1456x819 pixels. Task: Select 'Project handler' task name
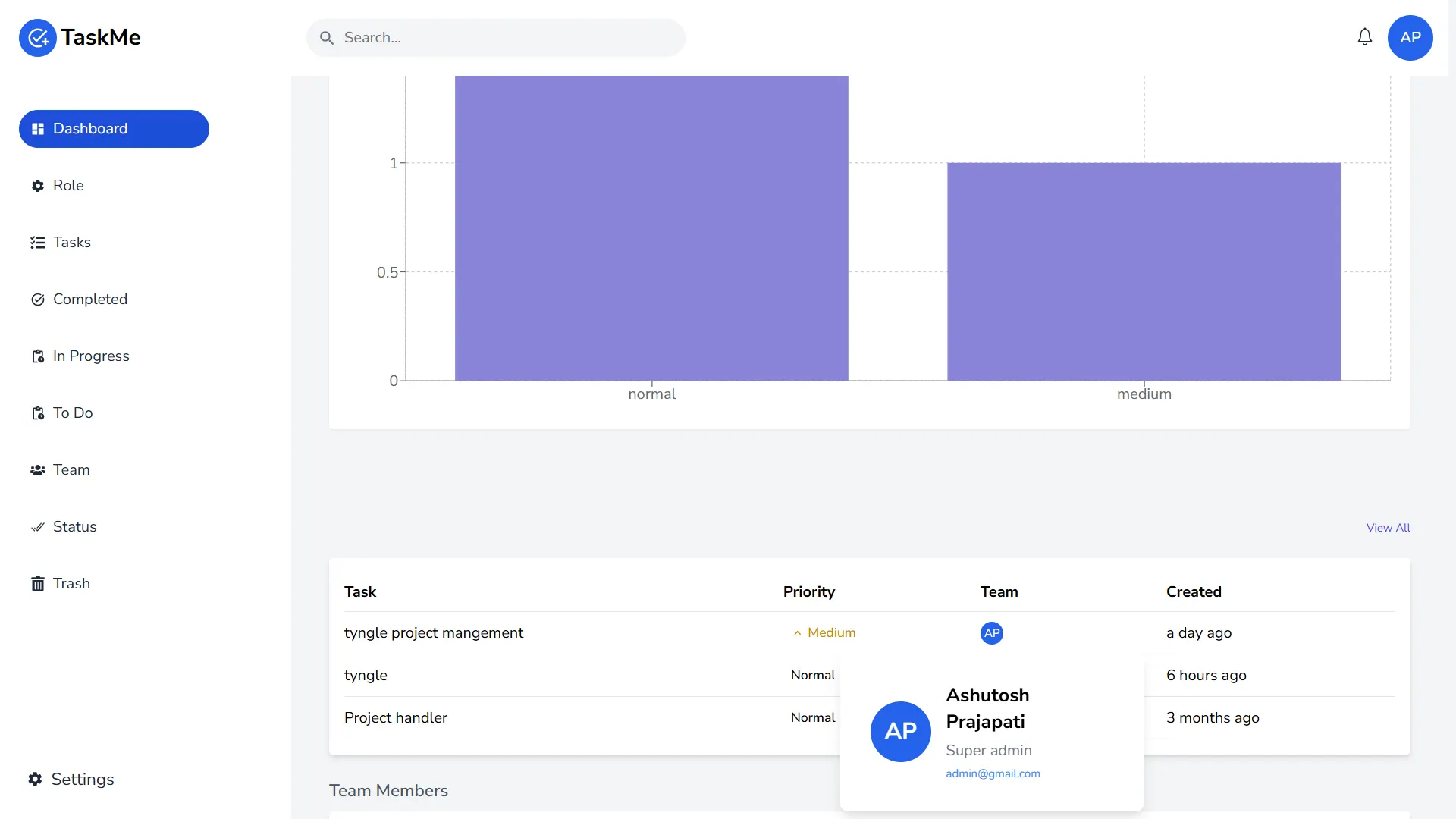pos(396,718)
